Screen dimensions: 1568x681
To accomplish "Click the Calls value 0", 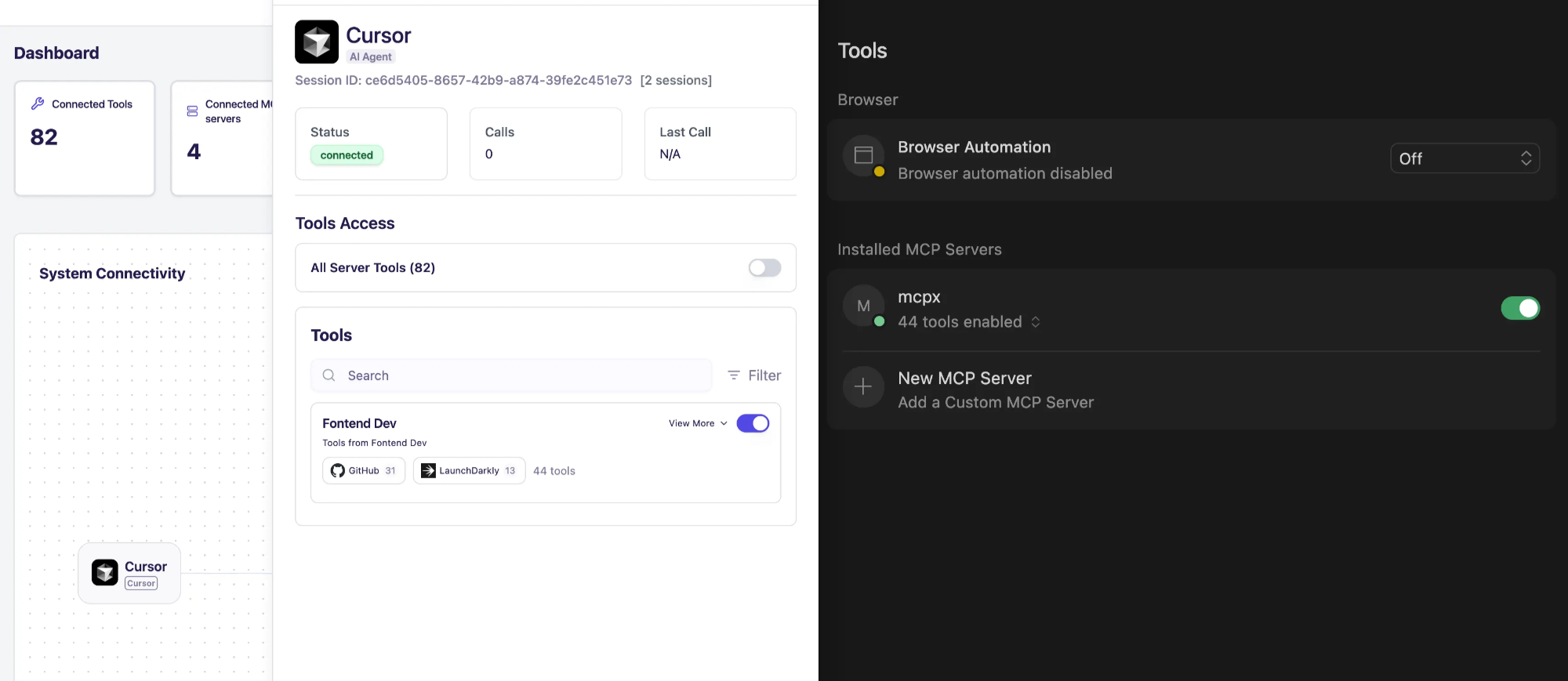I will click(488, 154).
